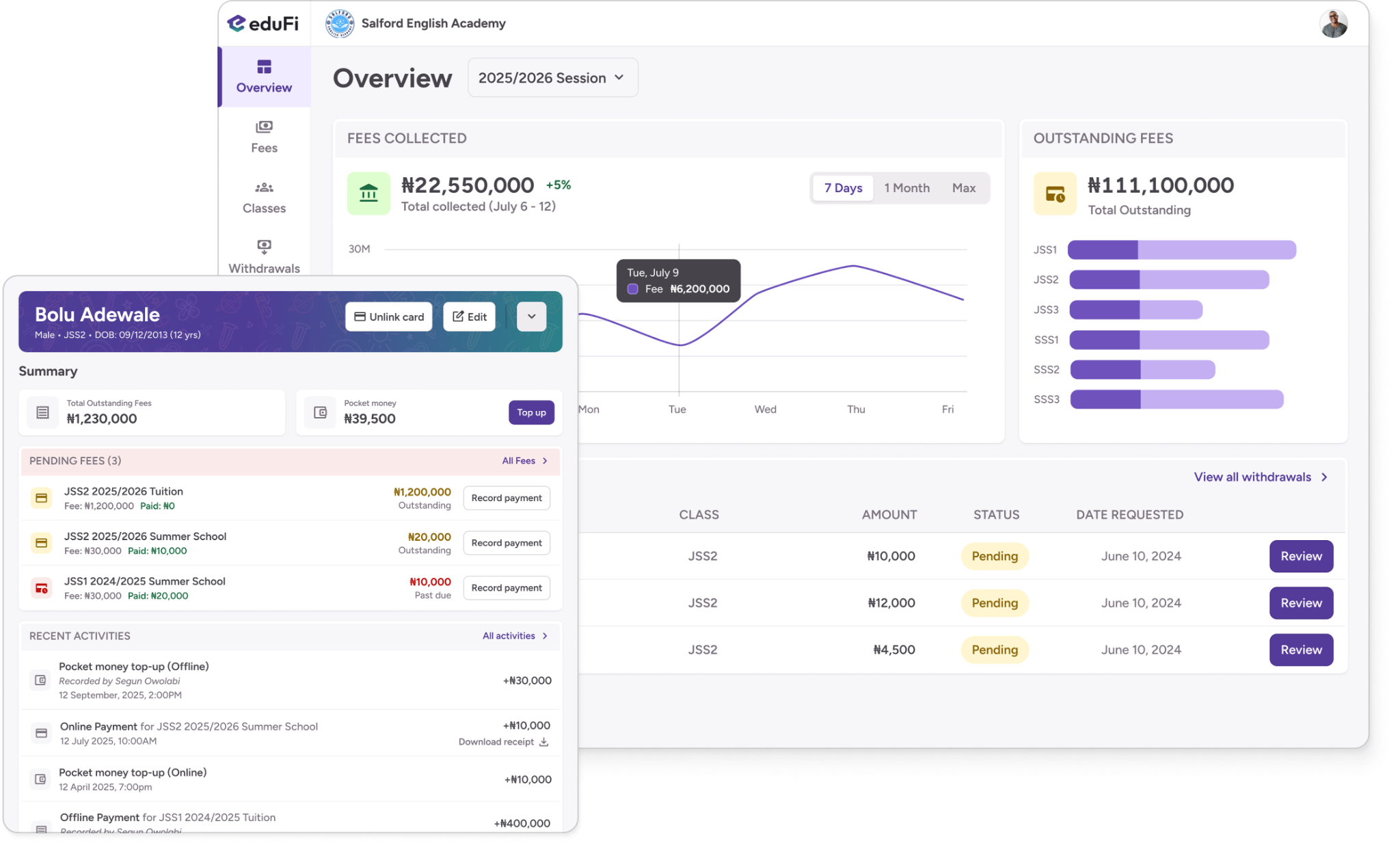Review the ₦4,500 withdrawal request
This screenshot has height=843, width=1400.
(x=1301, y=650)
